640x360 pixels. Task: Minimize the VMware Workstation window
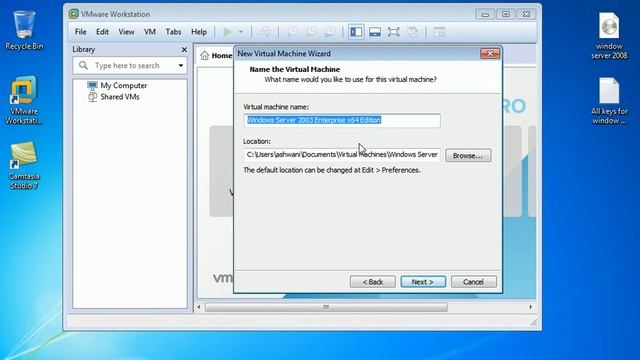point(485,14)
